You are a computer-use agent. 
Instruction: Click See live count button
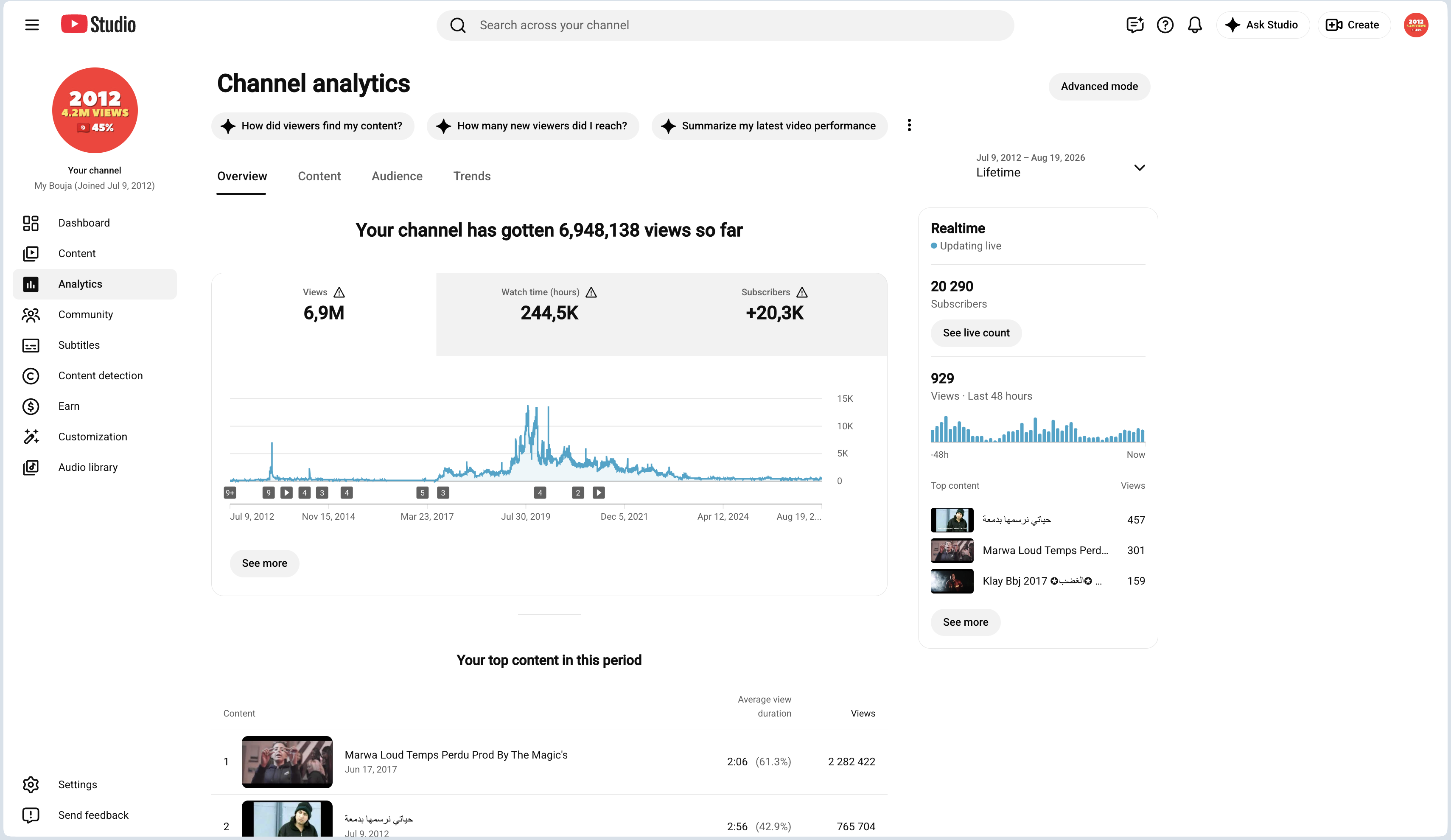976,333
